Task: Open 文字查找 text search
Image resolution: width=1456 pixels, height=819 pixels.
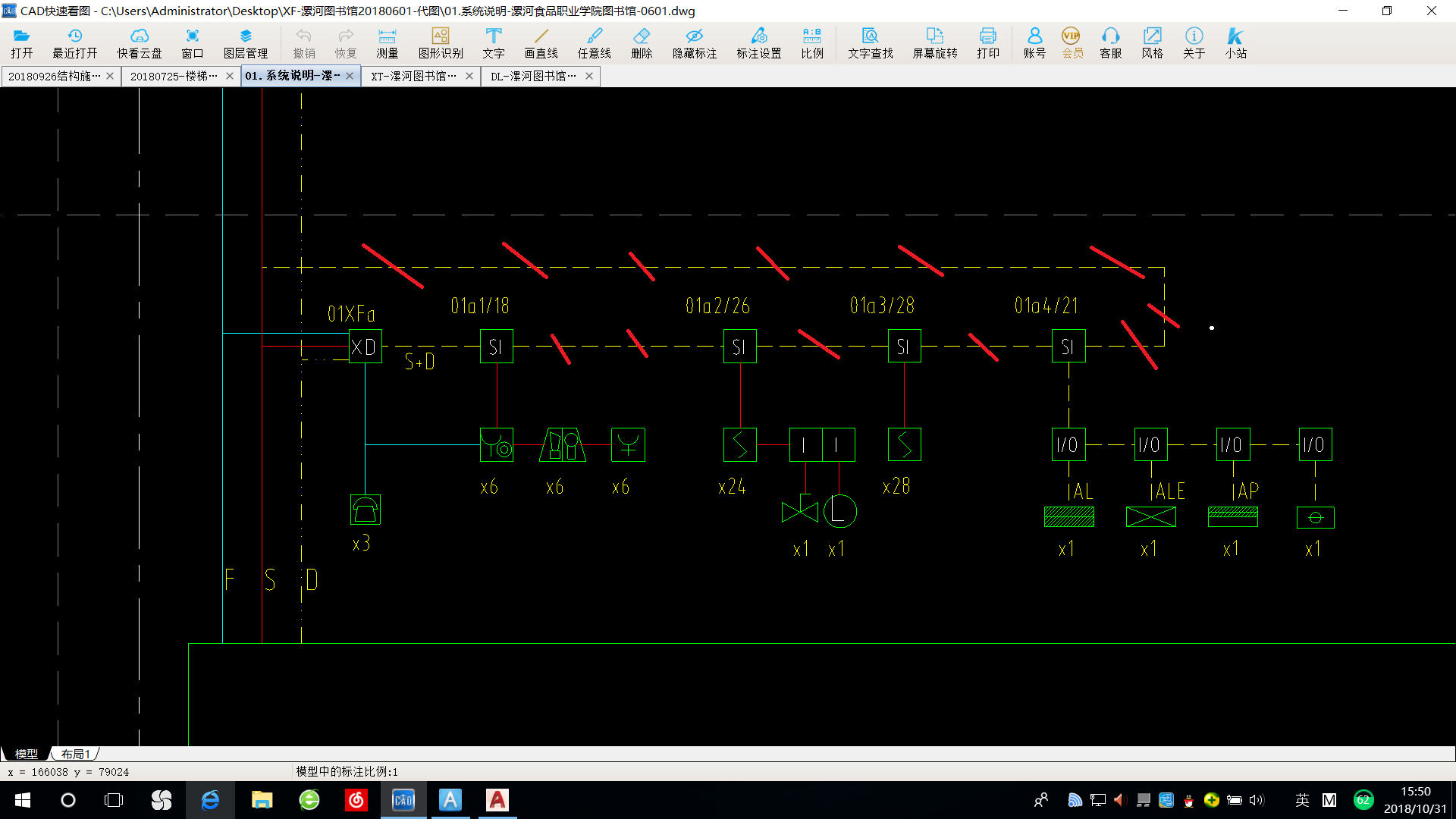Action: 871,43
